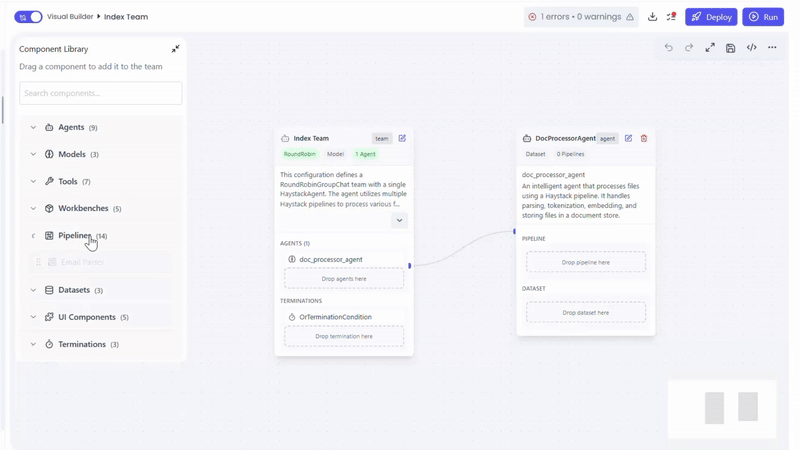Toggle the Visual Builder switch
The image size is (800, 450).
pos(28,17)
